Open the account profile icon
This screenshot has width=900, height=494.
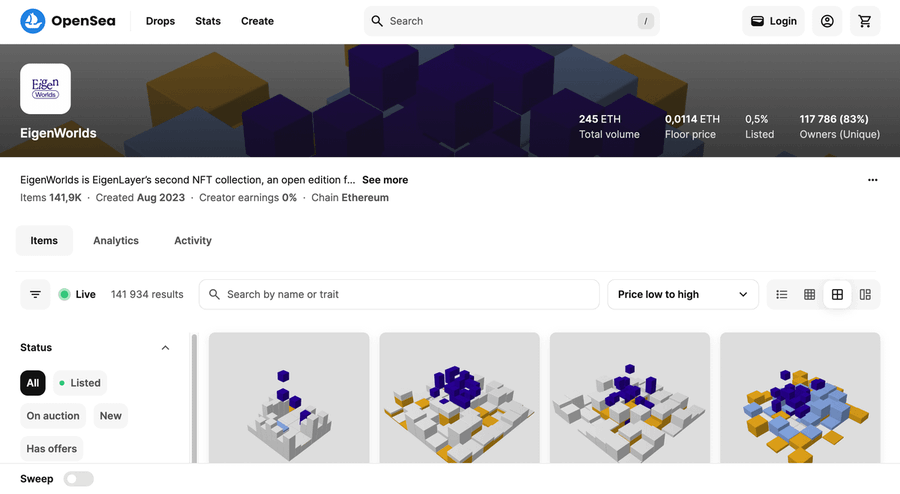click(x=827, y=21)
